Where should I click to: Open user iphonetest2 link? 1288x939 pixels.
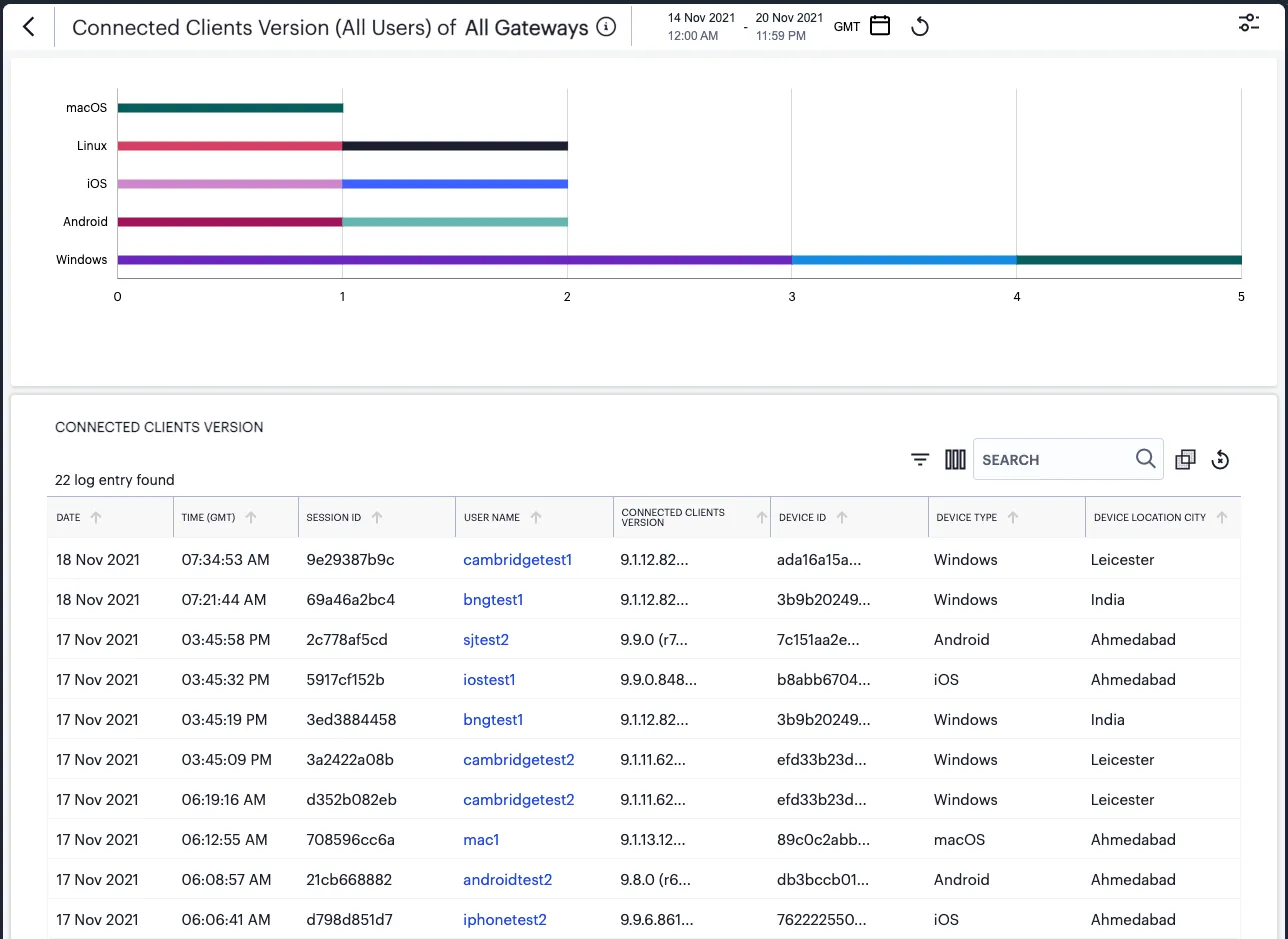[x=505, y=920]
